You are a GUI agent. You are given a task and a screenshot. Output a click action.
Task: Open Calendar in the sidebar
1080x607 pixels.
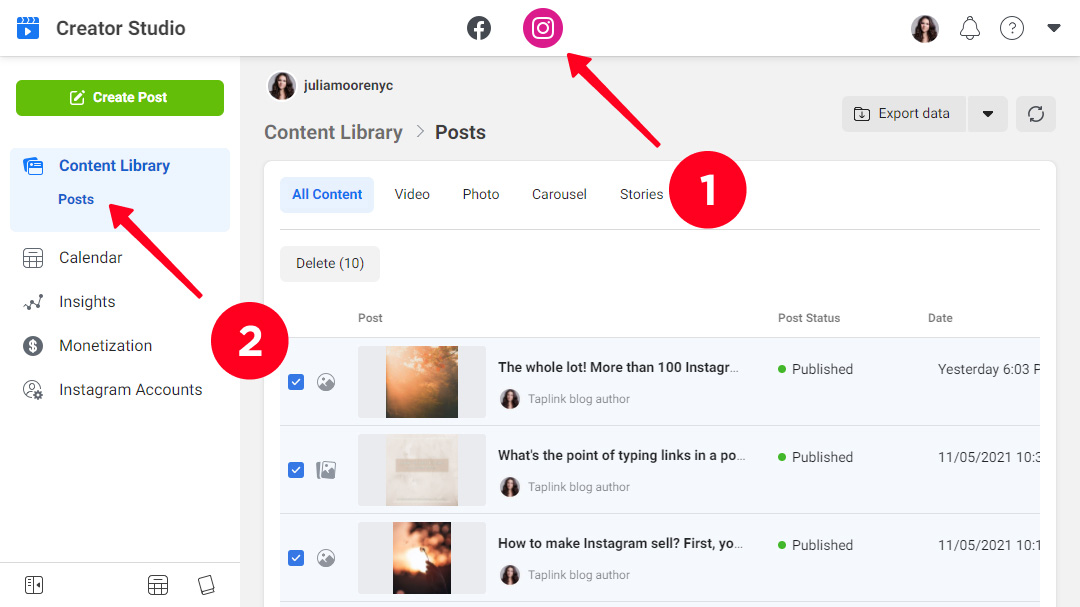(x=90, y=258)
